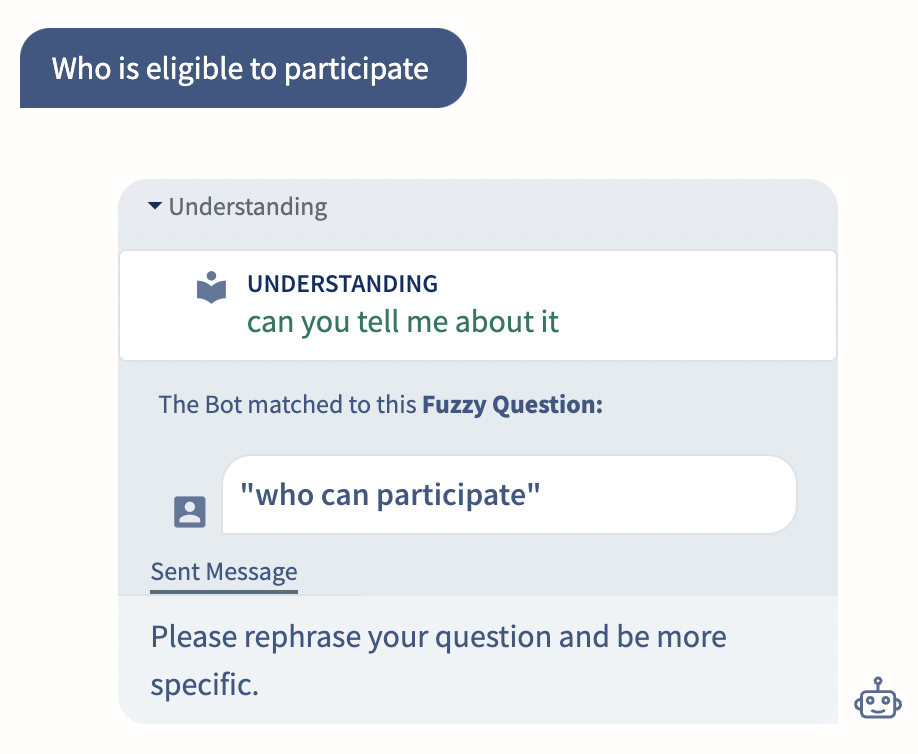Select the book reader Understanding icon
Screen dimensions: 918x754
[x=211, y=287]
